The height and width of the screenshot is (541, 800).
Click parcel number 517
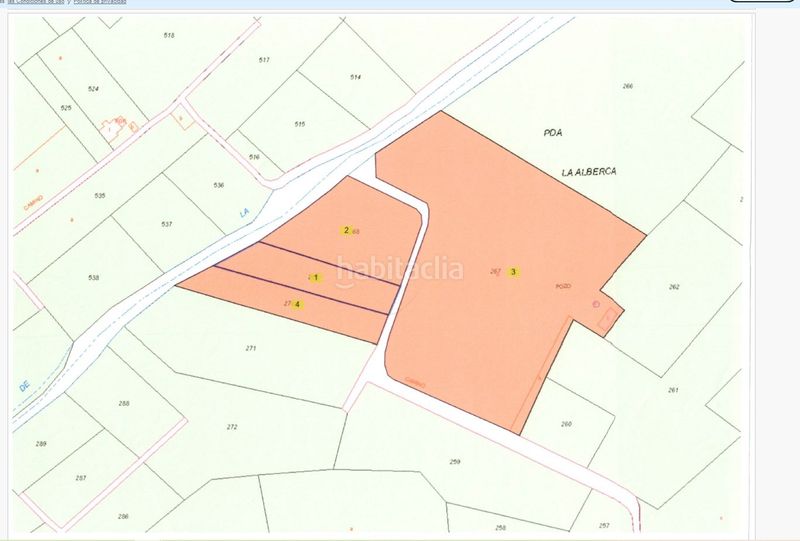click(264, 60)
